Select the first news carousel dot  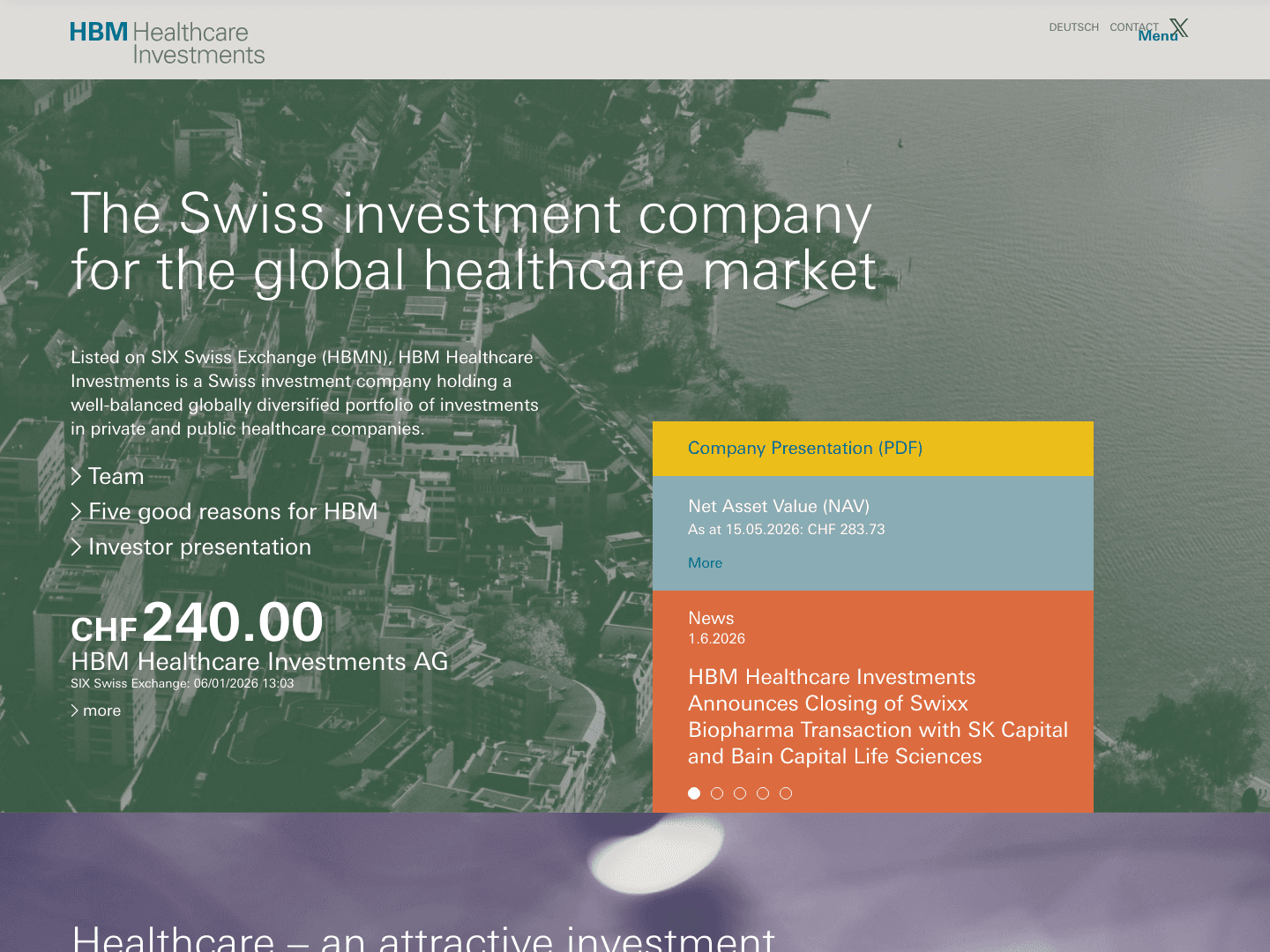pyautogui.click(x=694, y=793)
